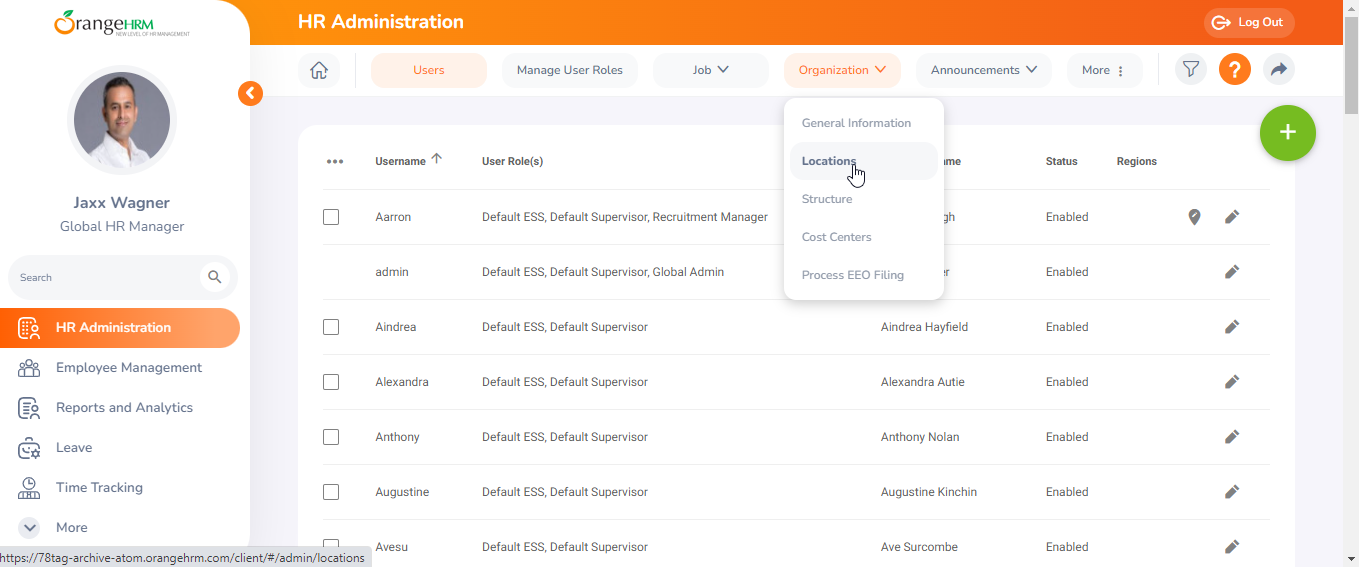Click the share arrow icon
This screenshot has width=1359, height=567.
1278,70
